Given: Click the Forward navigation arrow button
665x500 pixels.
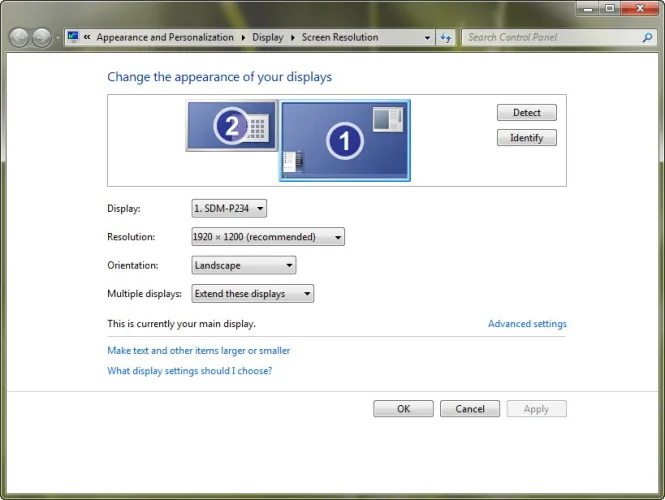Looking at the screenshot, I should point(42,38).
